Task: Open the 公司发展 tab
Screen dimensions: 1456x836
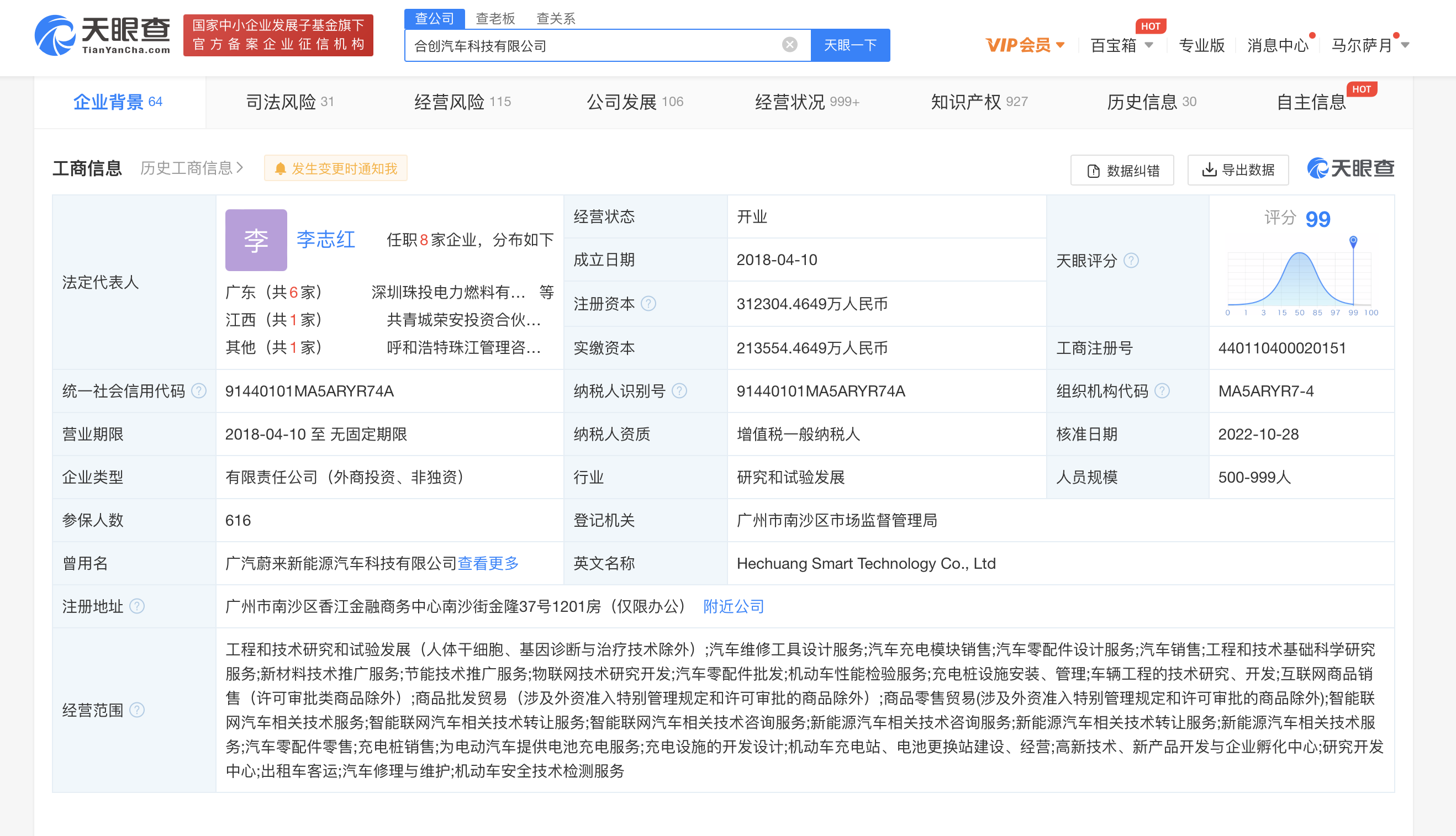Action: click(635, 102)
